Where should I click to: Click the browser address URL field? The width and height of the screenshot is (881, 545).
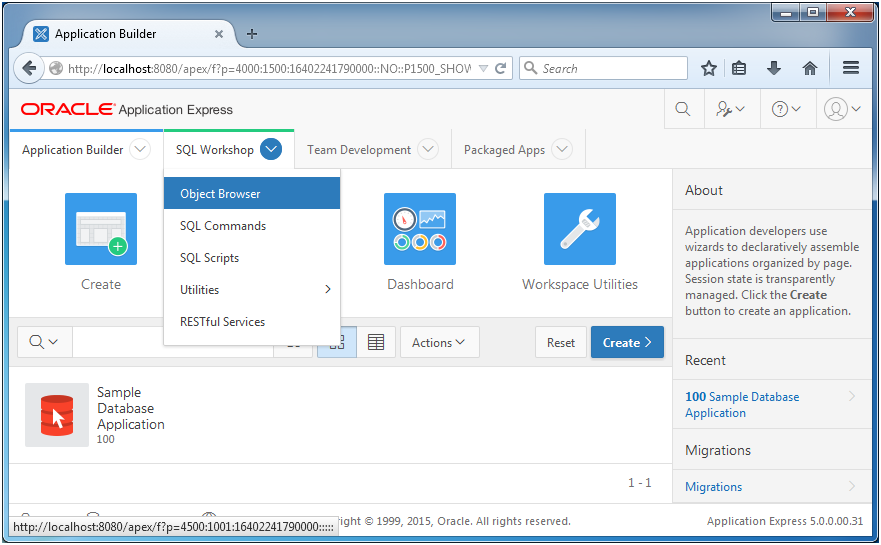click(x=269, y=69)
